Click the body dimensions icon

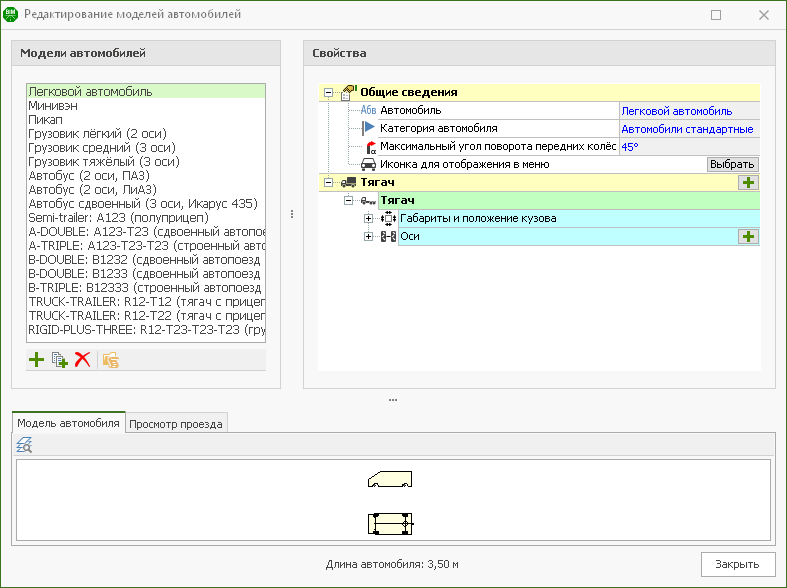388,218
